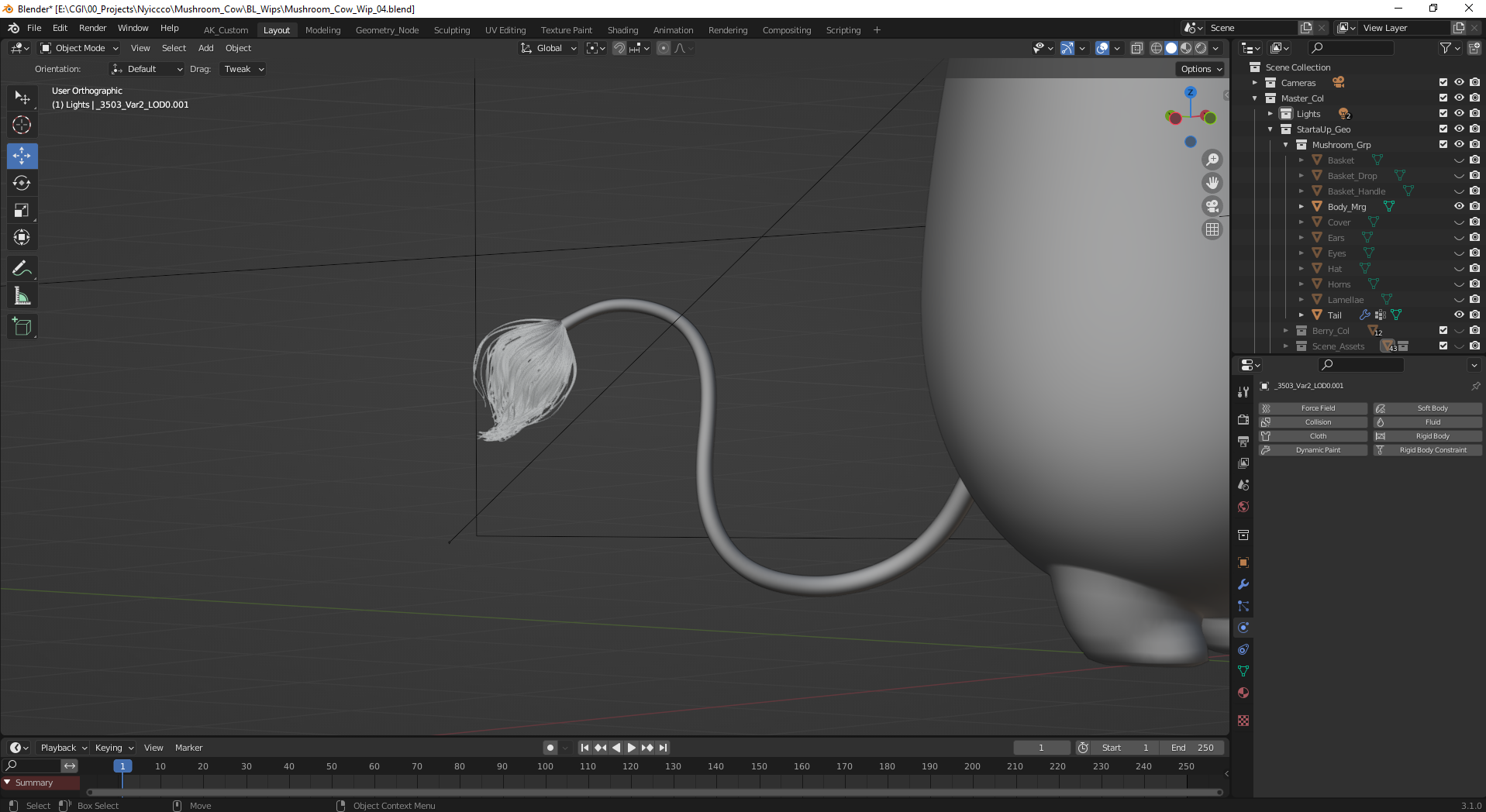The image size is (1486, 812).
Task: Toggle proportional editing in the header
Action: pyautogui.click(x=664, y=48)
